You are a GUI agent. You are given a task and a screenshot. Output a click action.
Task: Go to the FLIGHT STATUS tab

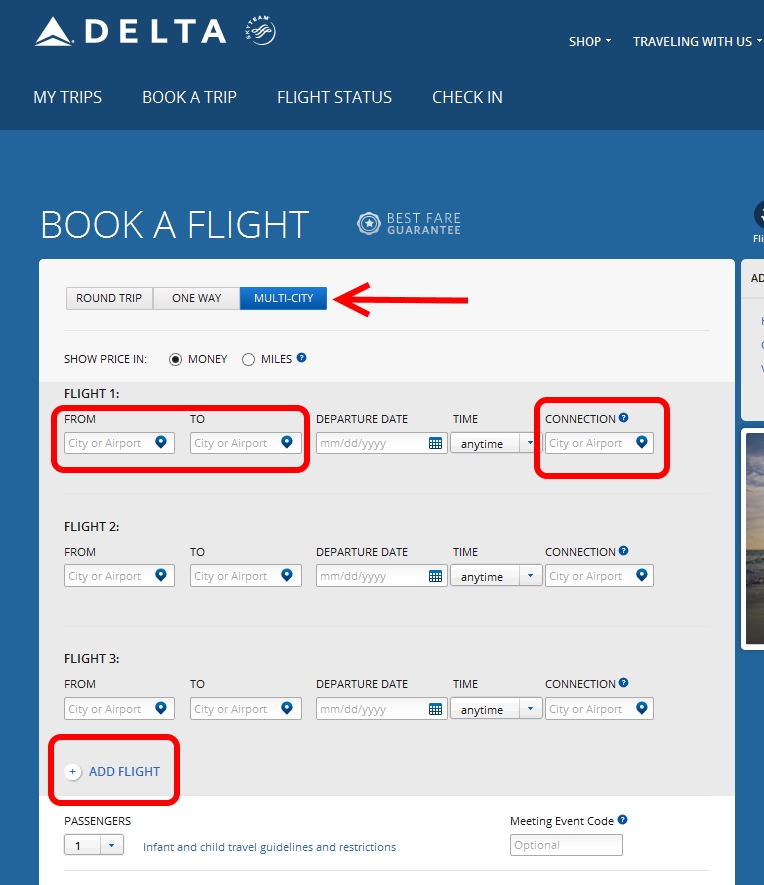[x=334, y=97]
